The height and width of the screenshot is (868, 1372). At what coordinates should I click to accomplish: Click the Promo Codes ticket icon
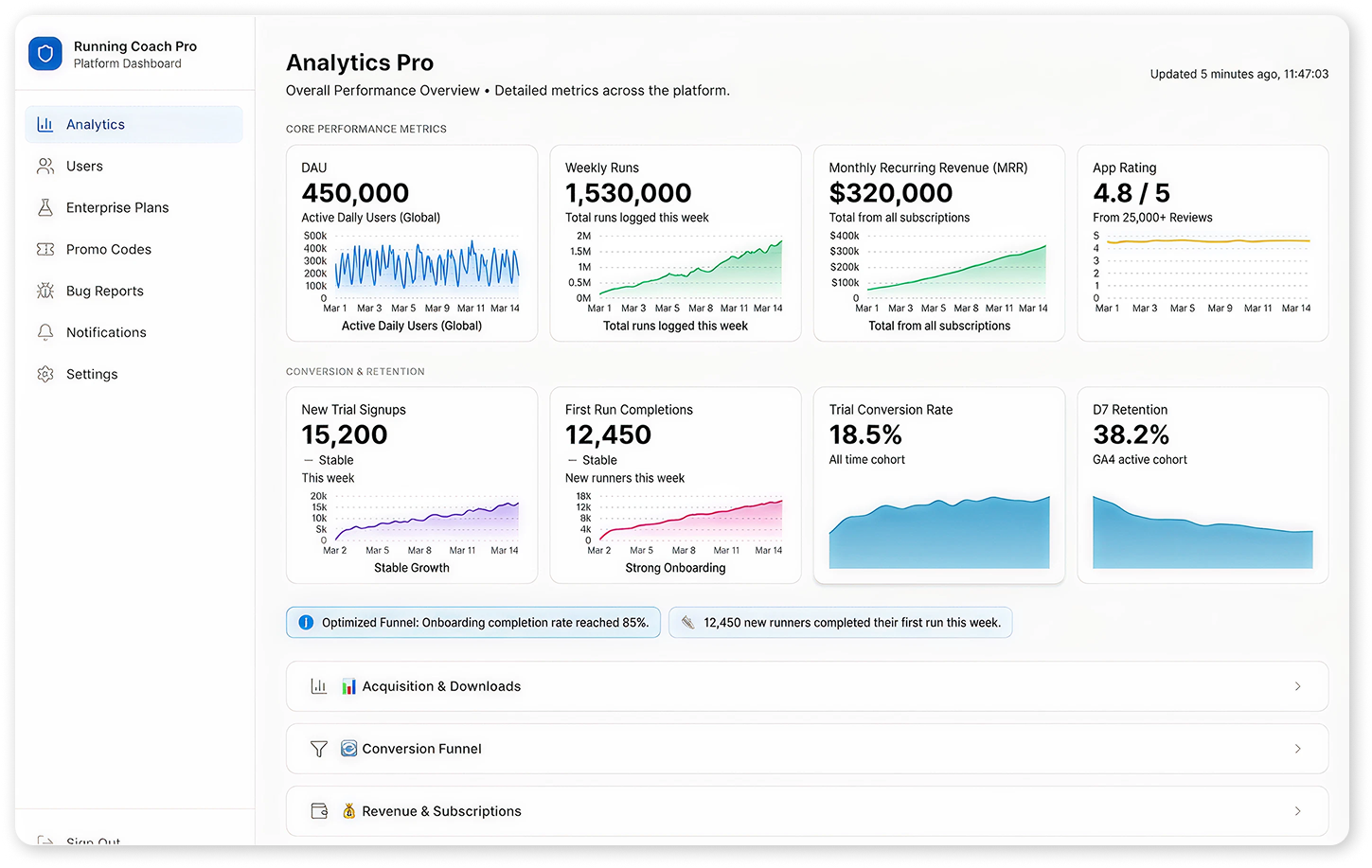pyautogui.click(x=45, y=249)
